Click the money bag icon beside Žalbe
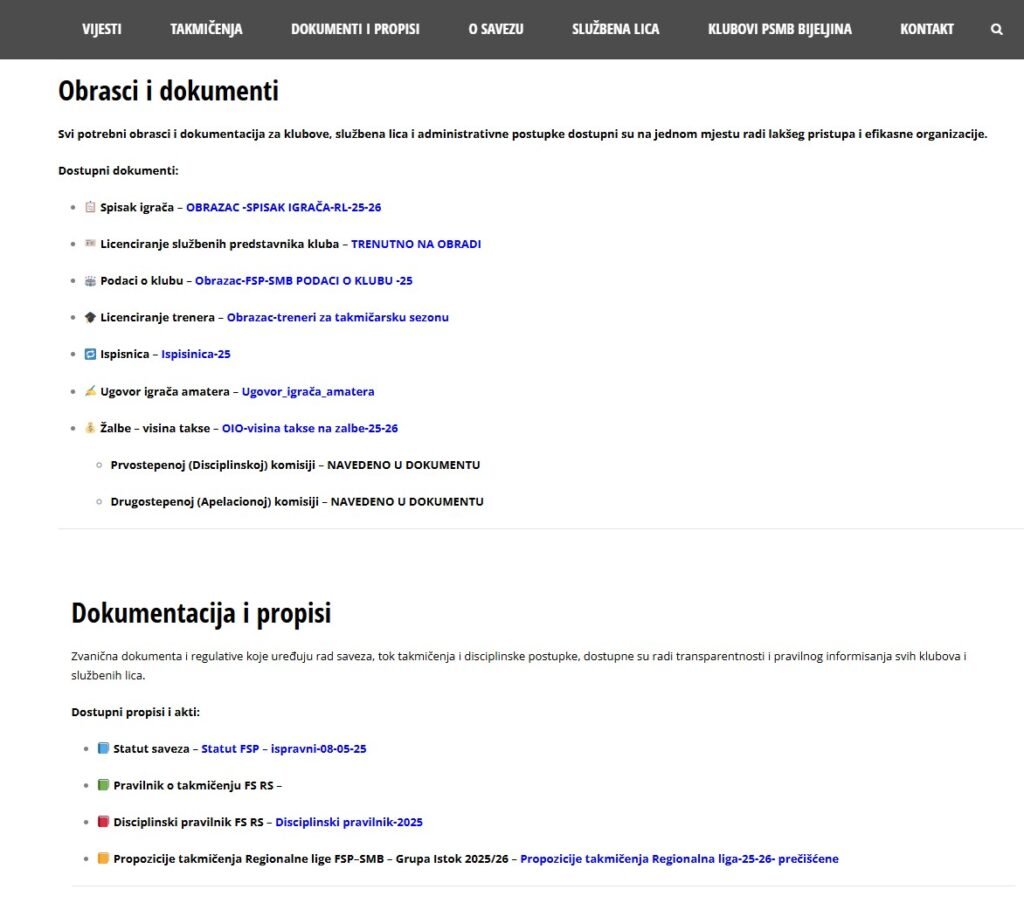The width and height of the screenshot is (1024, 903). [90, 428]
